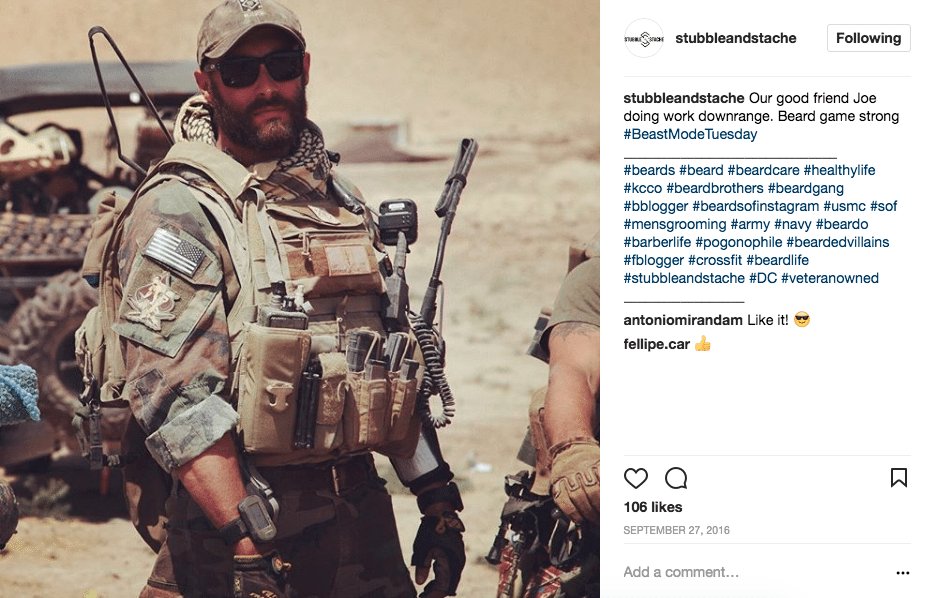The width and height of the screenshot is (935, 598).
Task: Visit antoniomirandam commenter profile
Action: 683,320
